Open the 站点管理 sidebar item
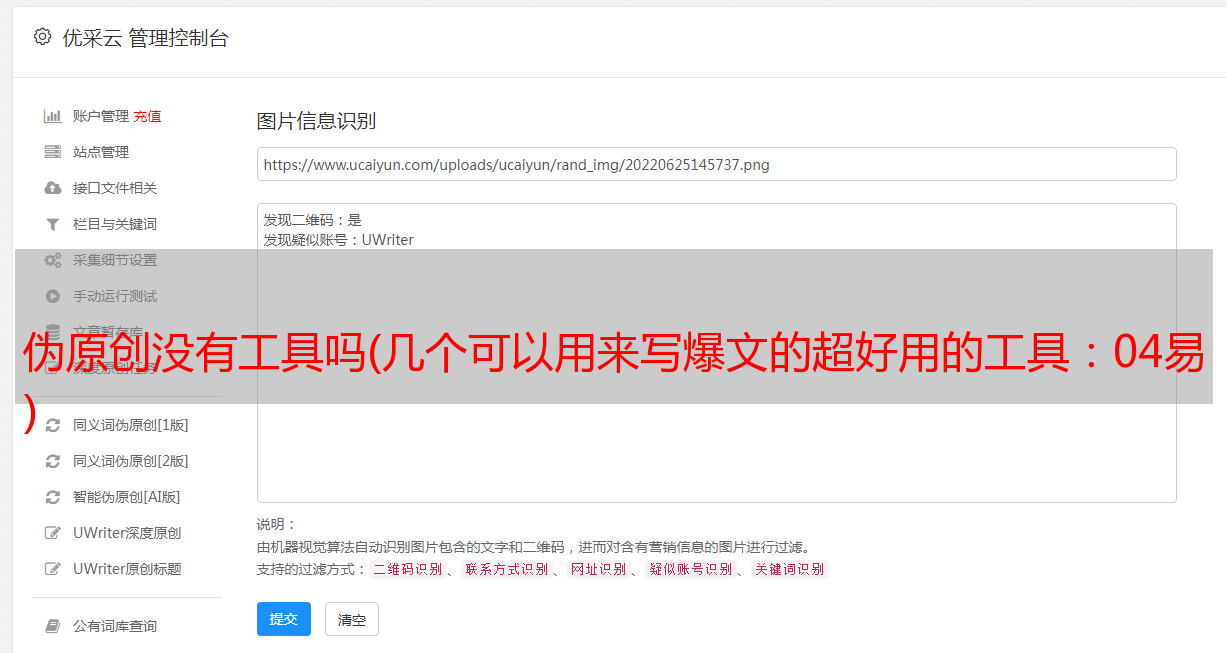 [101, 152]
